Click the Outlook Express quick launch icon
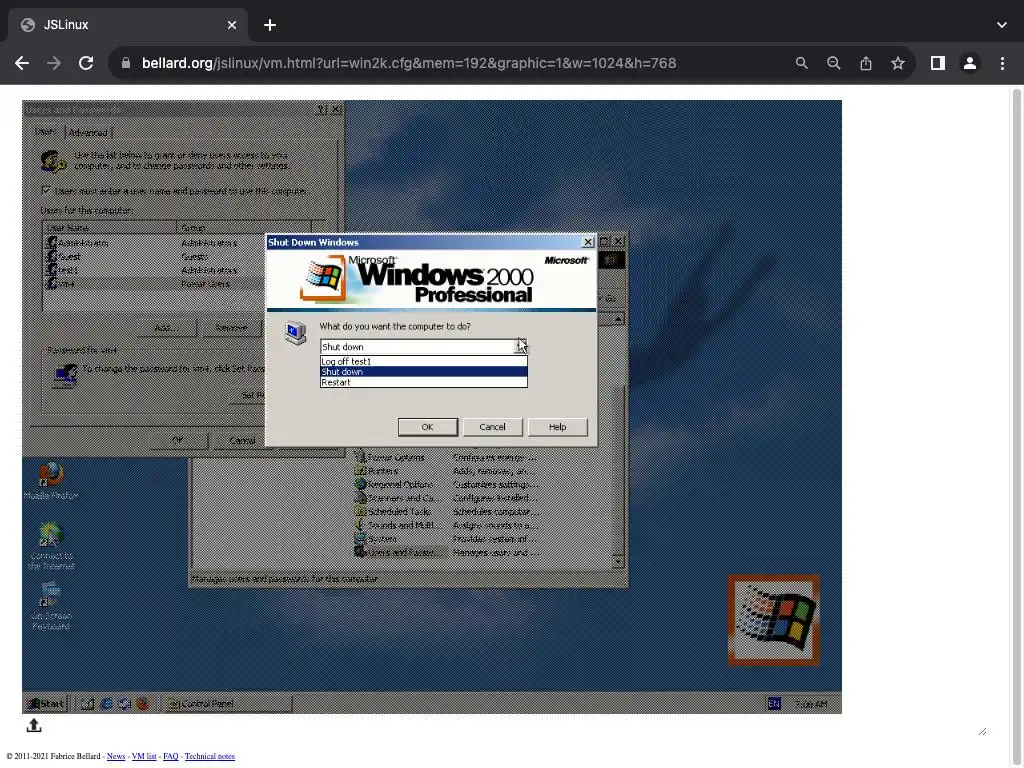The image size is (1024, 768). pyautogui.click(x=124, y=703)
